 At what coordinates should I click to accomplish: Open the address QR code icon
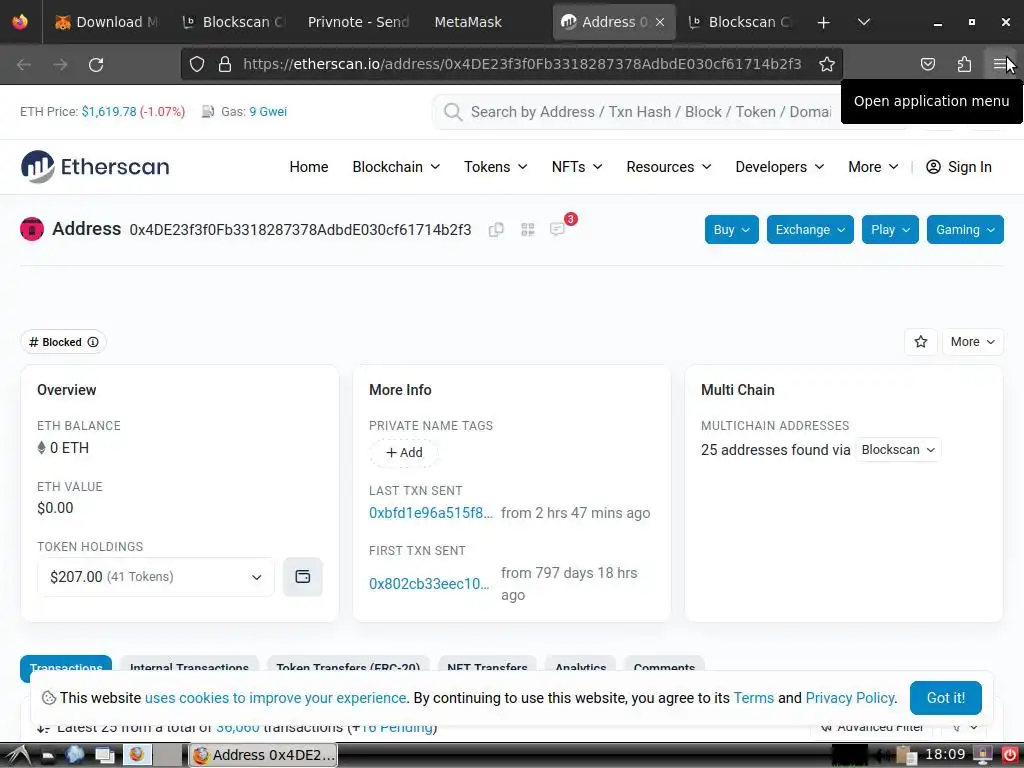click(528, 230)
